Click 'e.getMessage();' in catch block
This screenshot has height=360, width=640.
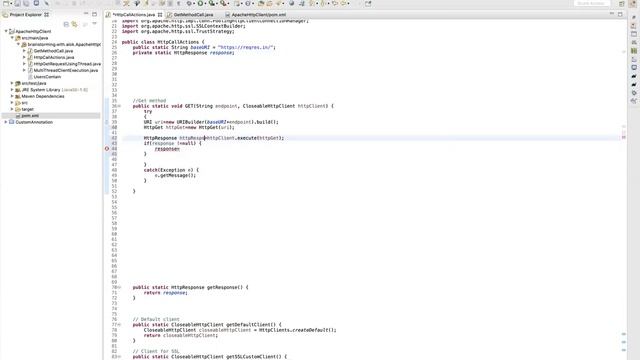coord(175,176)
